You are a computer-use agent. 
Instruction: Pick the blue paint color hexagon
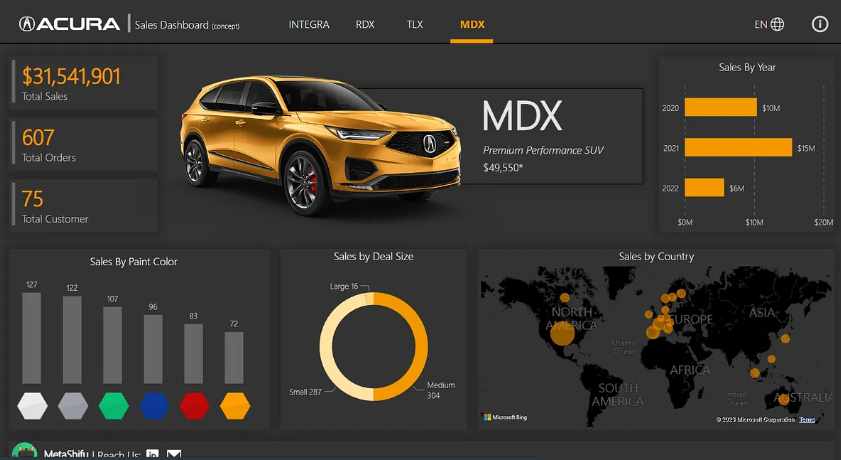[153, 405]
